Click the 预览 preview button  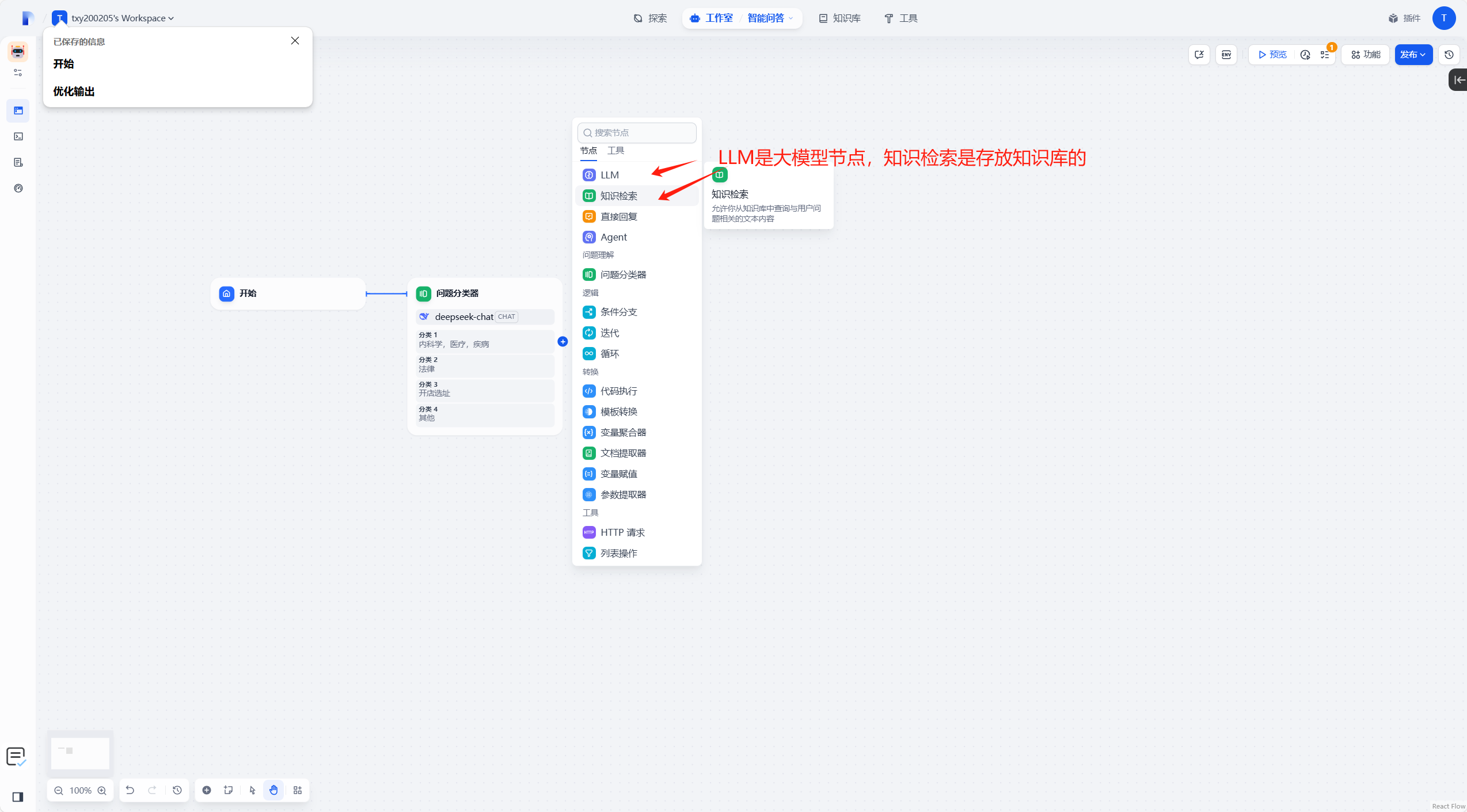1272,55
